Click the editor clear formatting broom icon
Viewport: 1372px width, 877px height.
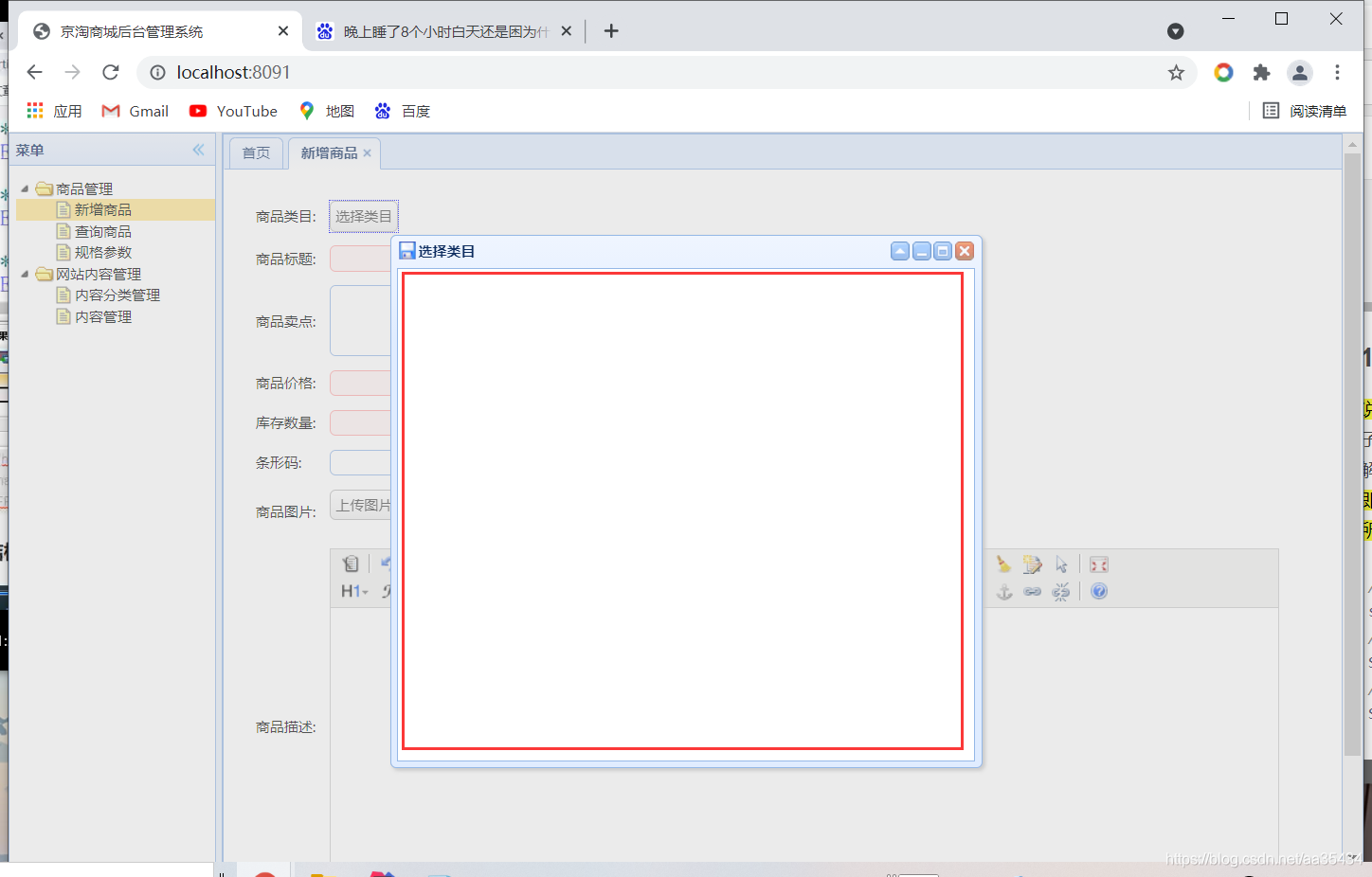coord(1003,564)
